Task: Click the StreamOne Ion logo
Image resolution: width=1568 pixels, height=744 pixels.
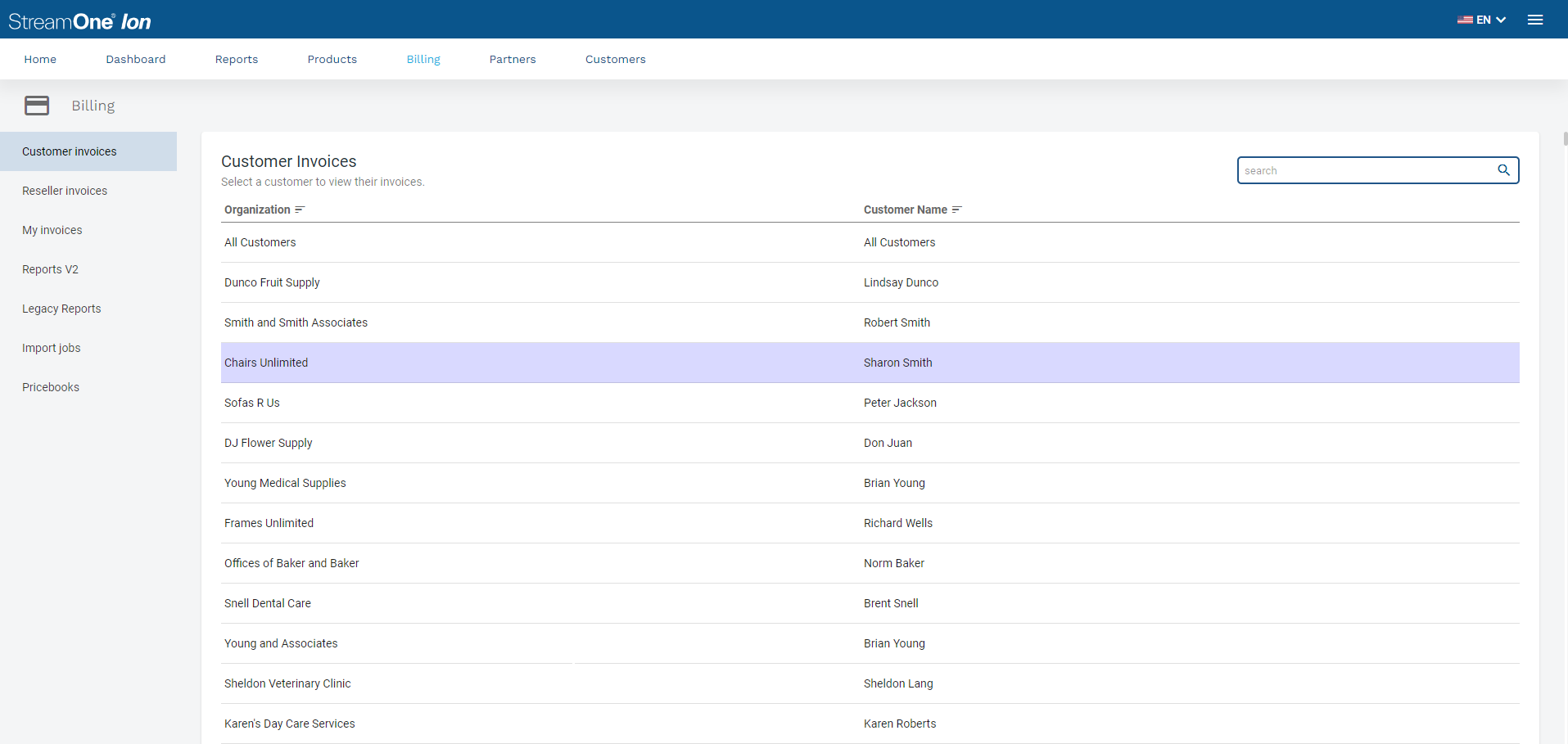Action: tap(79, 21)
